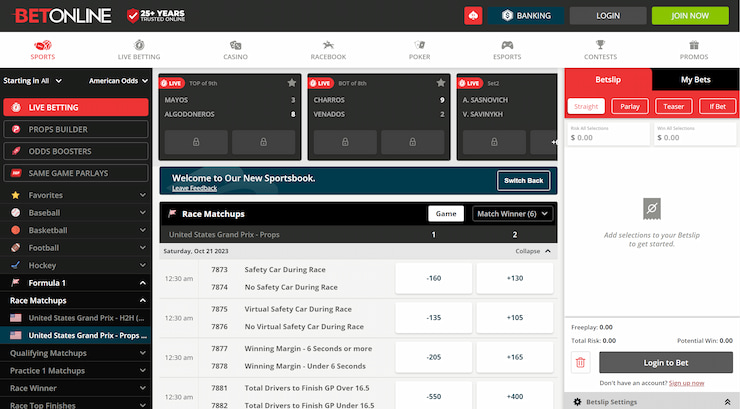
Task: Click the Switch Back button
Action: (523, 181)
